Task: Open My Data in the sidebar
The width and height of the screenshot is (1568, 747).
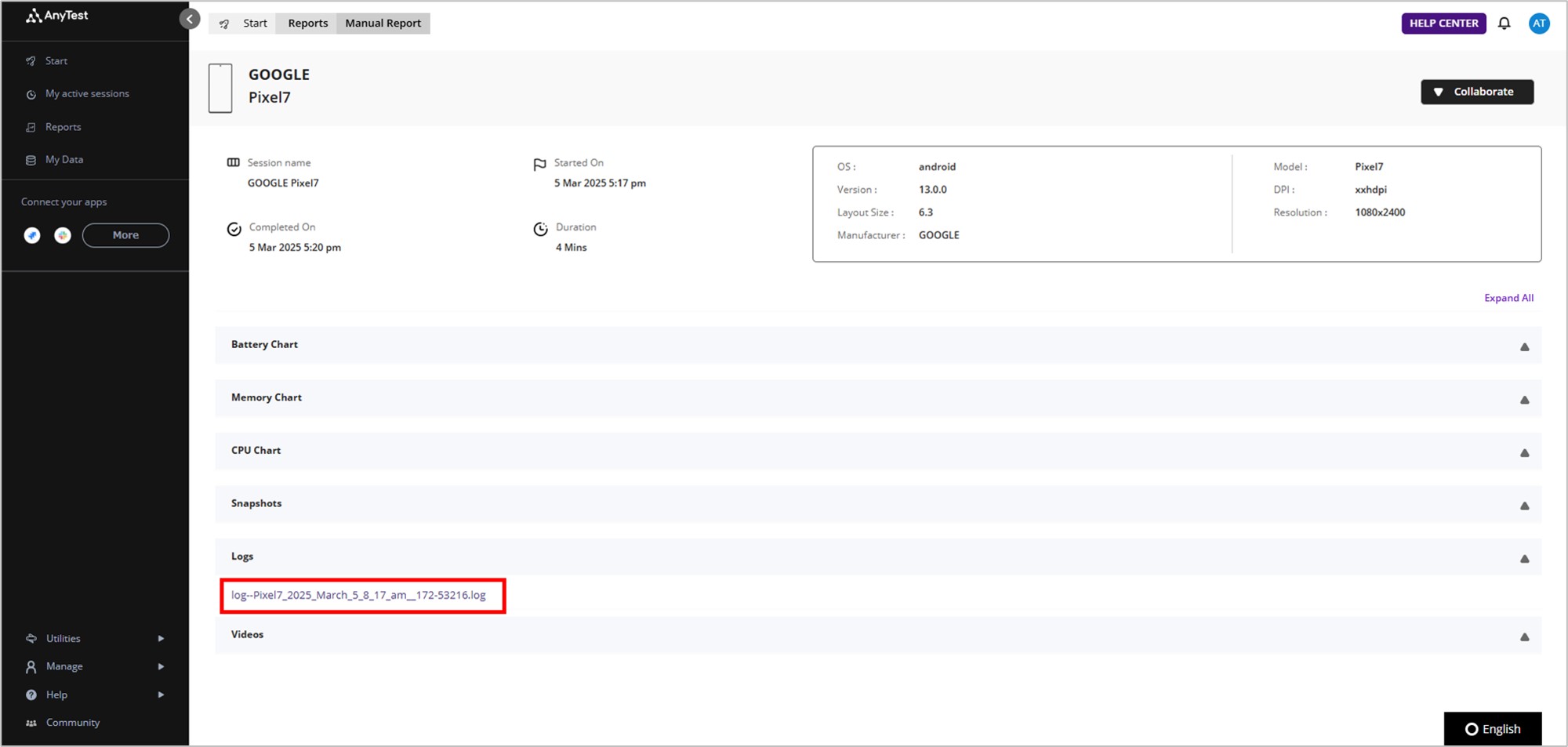Action: click(64, 159)
